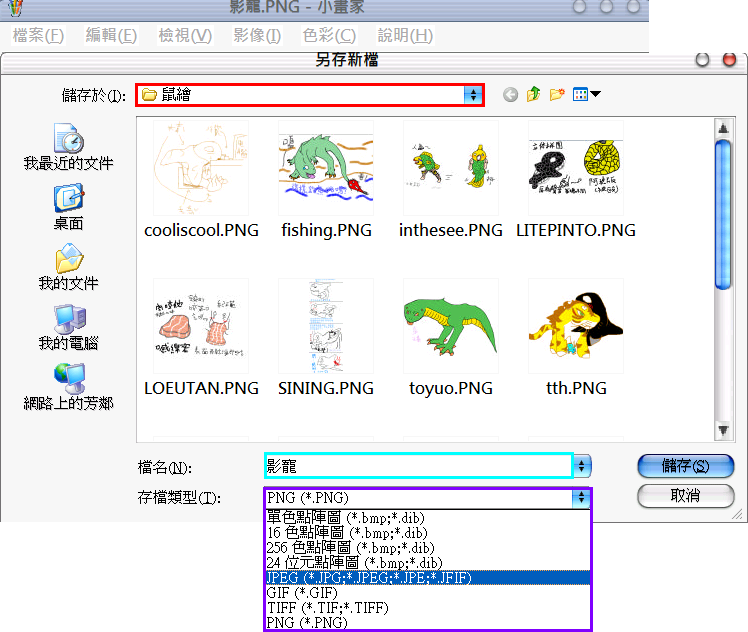Choose 24 位元點陣圖 format option

coord(427,563)
